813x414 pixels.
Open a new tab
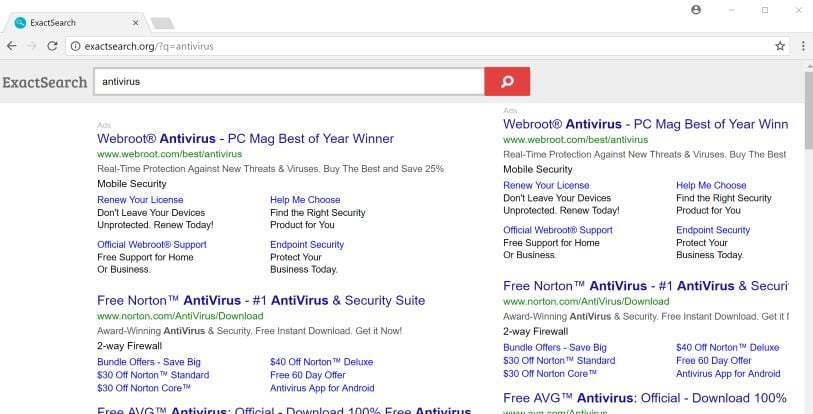[x=161, y=22]
